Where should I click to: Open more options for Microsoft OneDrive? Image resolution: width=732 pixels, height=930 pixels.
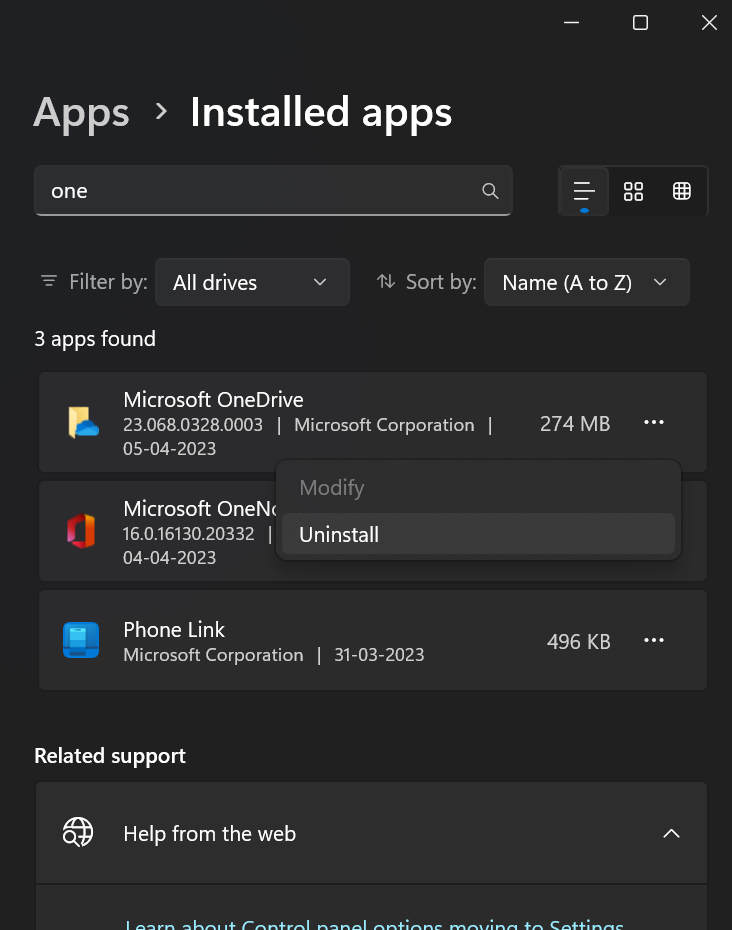pos(654,423)
